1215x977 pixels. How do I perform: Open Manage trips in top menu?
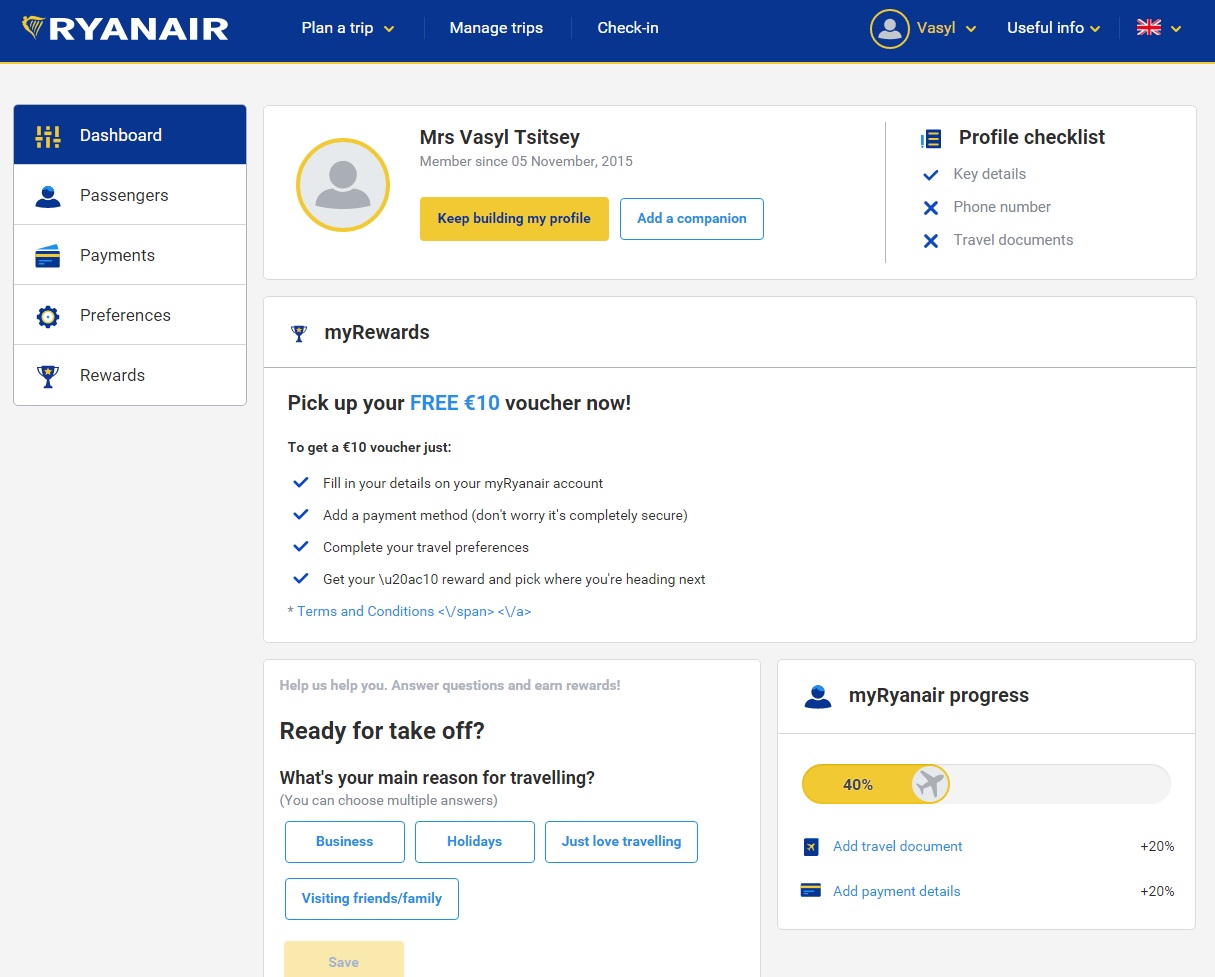click(496, 28)
